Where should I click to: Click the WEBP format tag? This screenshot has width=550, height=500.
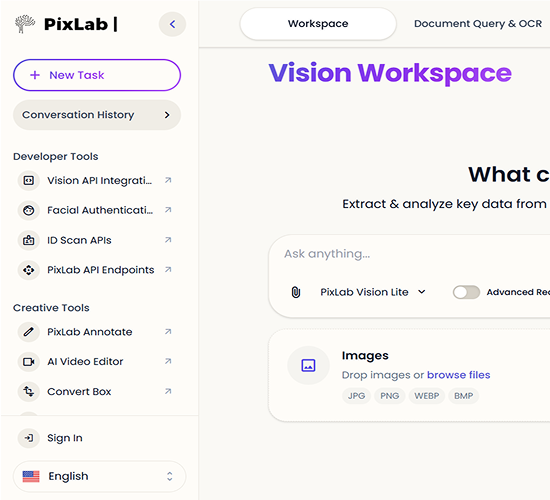pos(427,396)
